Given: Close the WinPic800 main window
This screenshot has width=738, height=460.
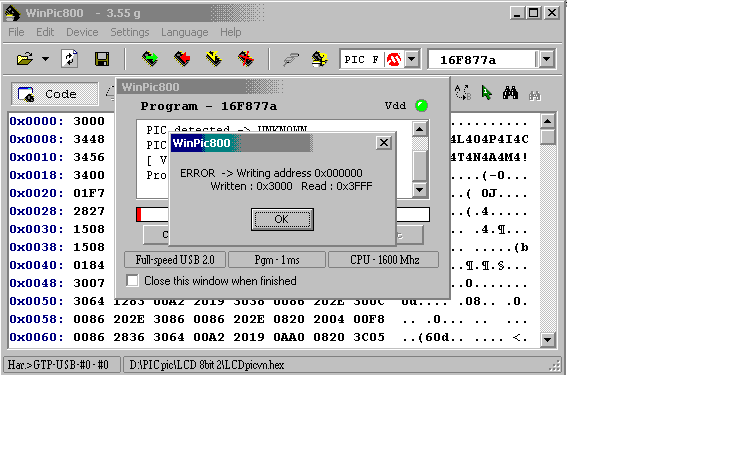Looking at the screenshot, I should click(x=552, y=13).
